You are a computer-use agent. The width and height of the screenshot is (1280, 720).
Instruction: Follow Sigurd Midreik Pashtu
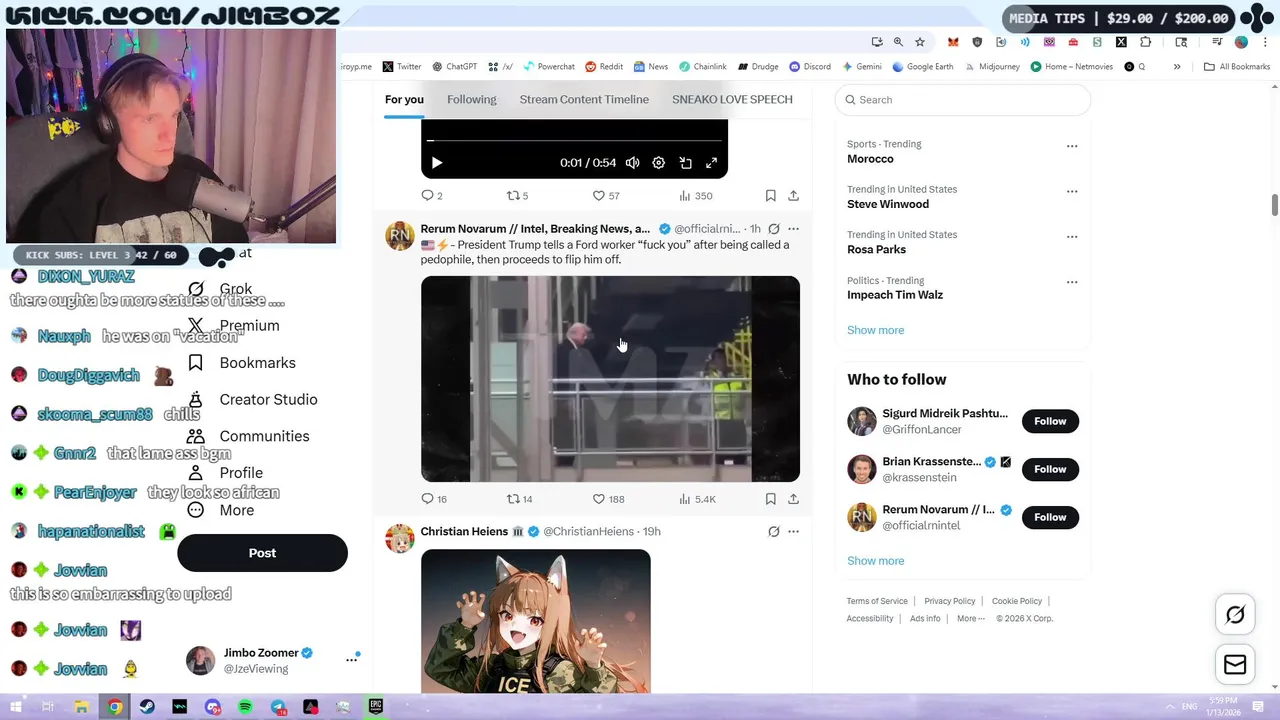pyautogui.click(x=1050, y=421)
